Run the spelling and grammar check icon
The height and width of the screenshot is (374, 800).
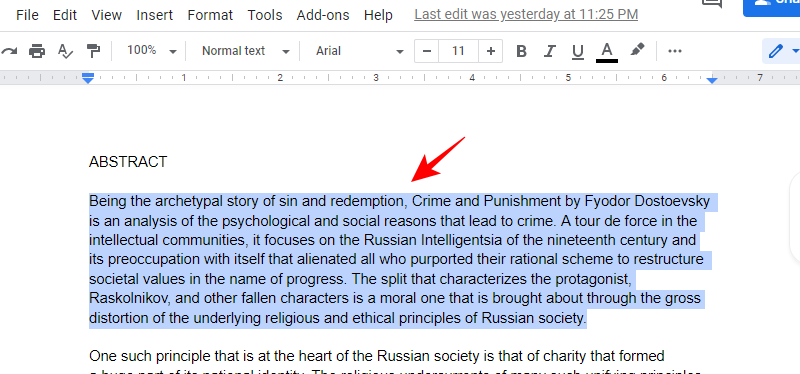click(65, 51)
